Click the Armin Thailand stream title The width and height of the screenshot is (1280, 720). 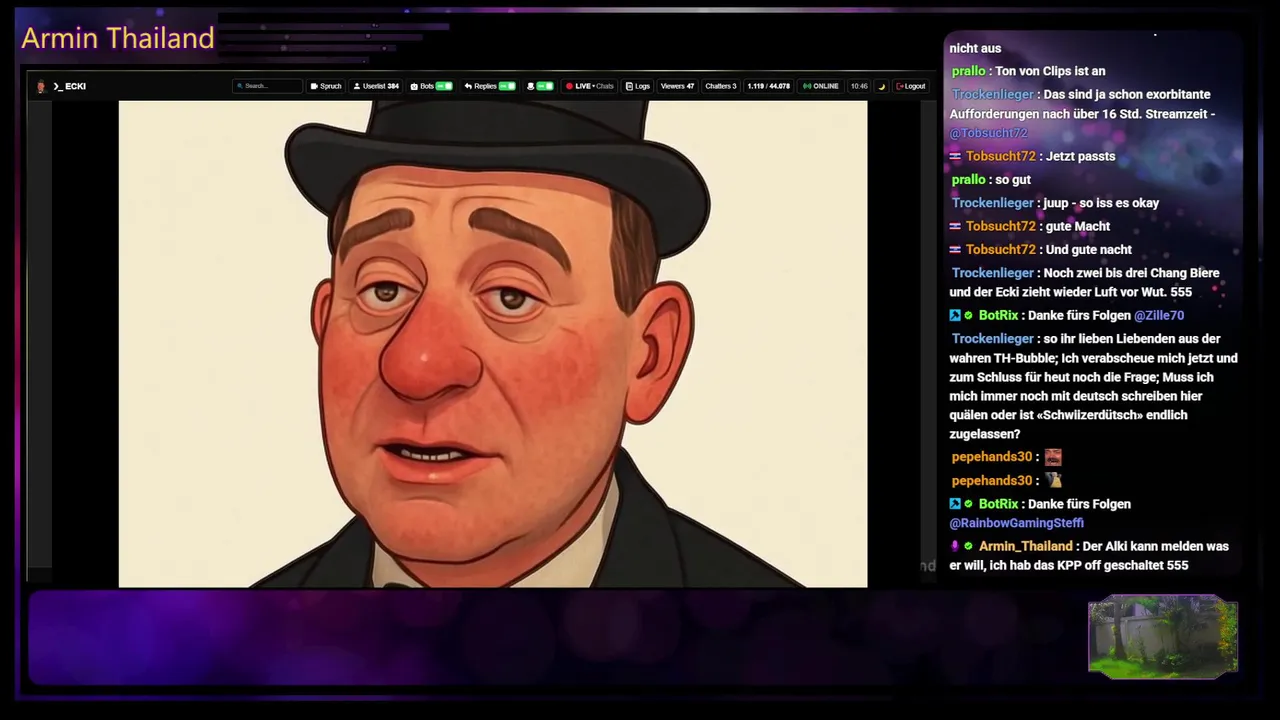point(118,38)
